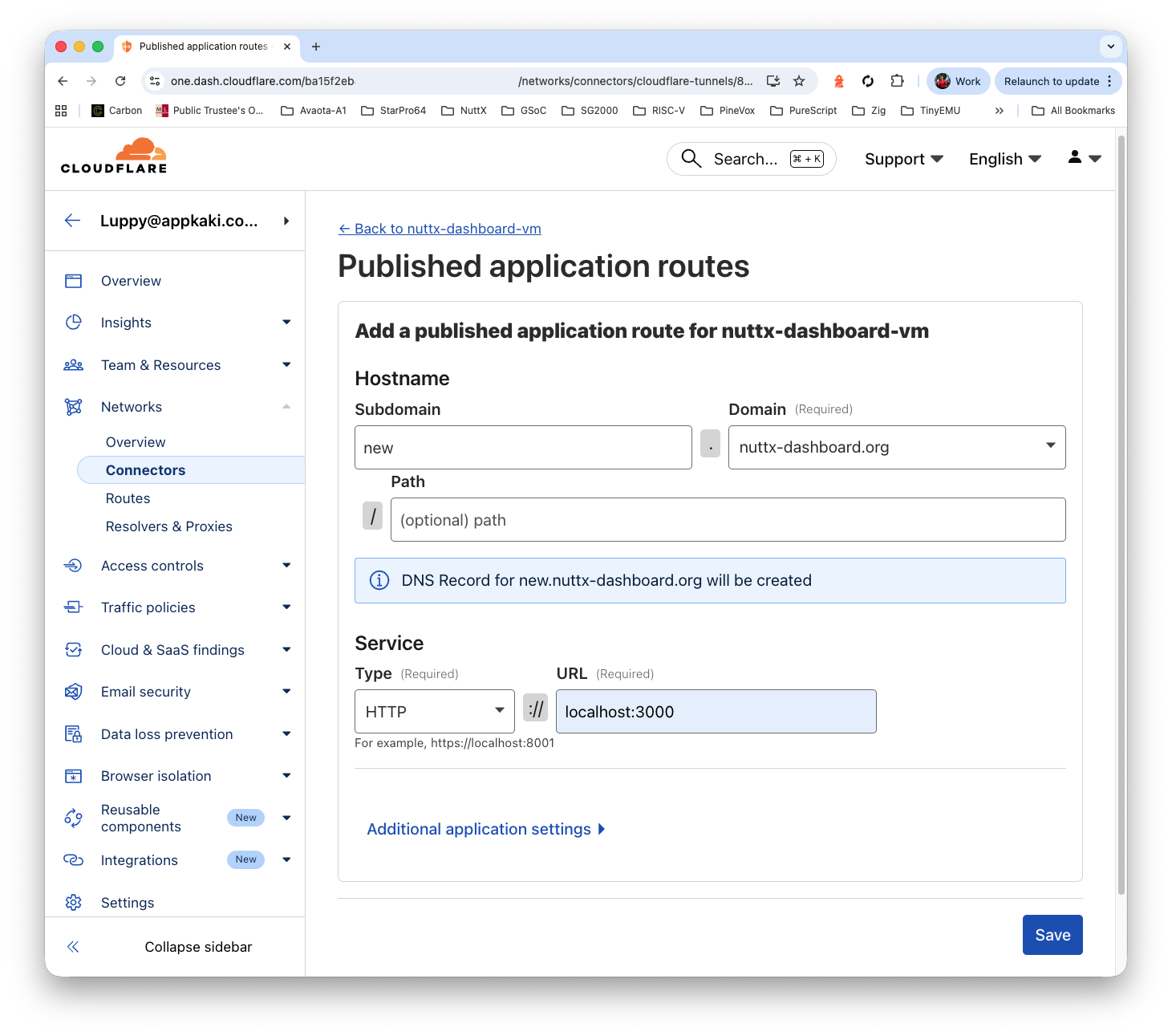1172x1036 pixels.
Task: Open Settings via the gear icon
Action: coord(73,902)
